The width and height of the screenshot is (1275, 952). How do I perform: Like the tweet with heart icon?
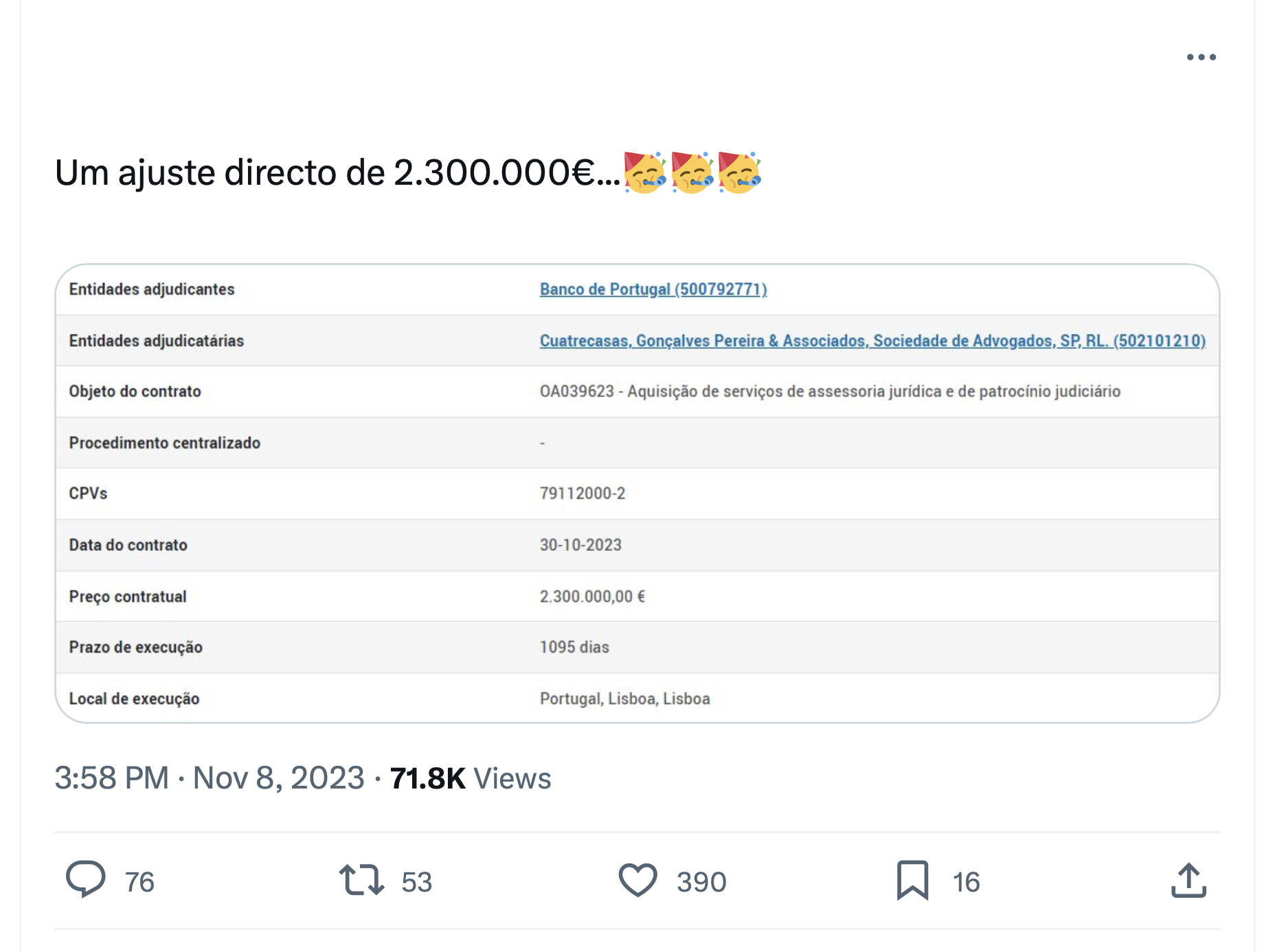pos(638,880)
